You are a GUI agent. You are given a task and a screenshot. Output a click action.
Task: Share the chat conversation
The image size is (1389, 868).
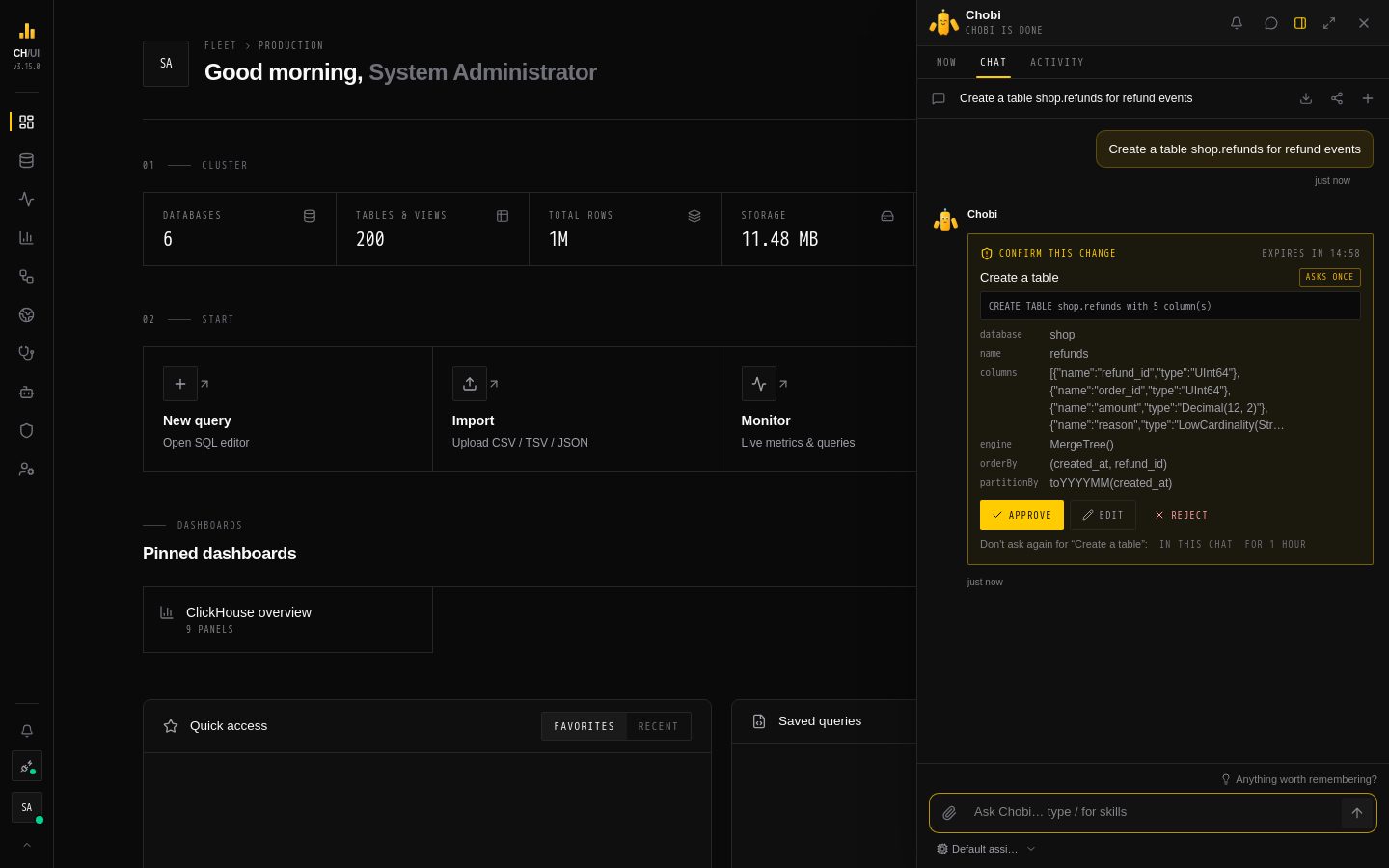(1337, 98)
